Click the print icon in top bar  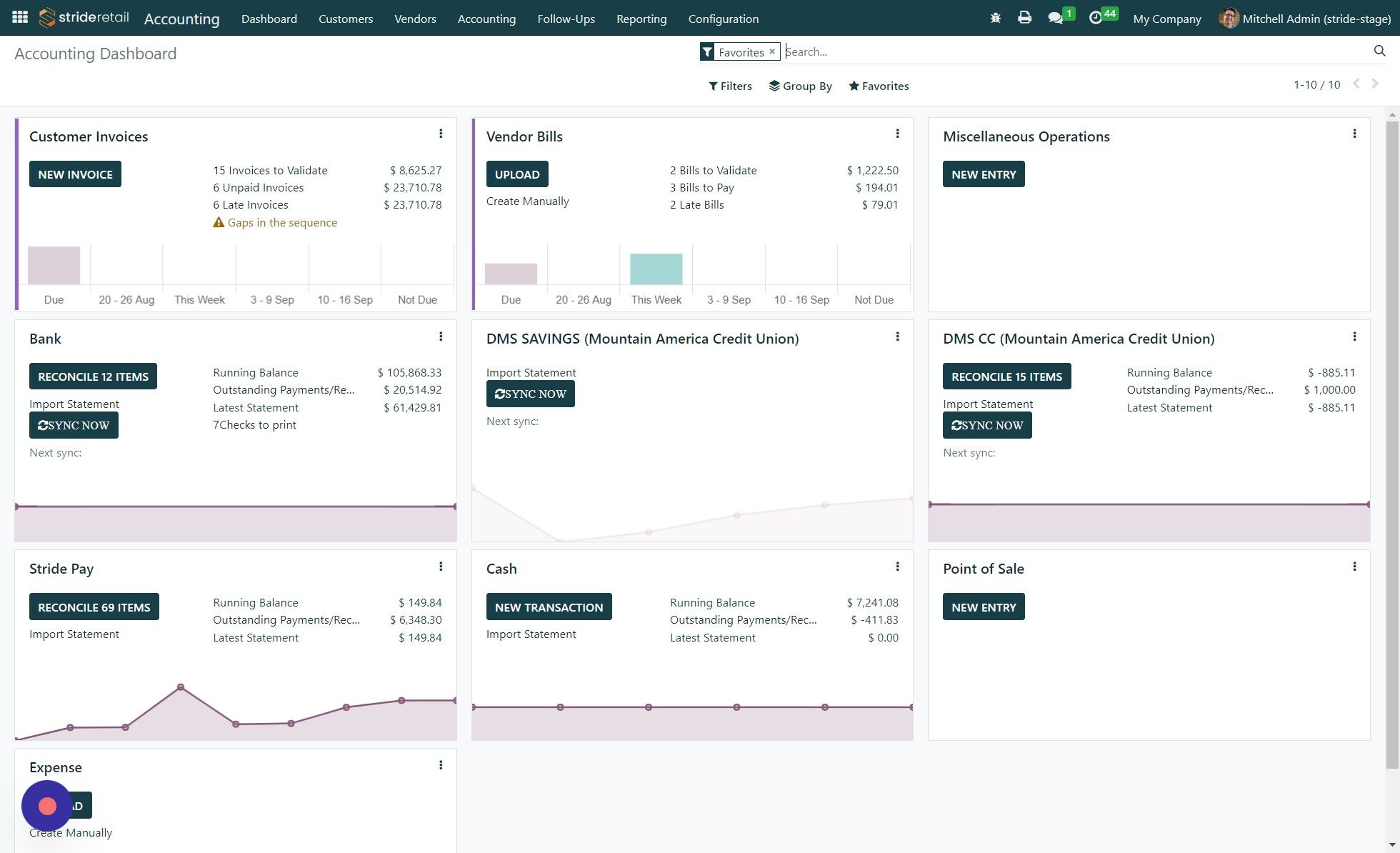coord(1025,18)
